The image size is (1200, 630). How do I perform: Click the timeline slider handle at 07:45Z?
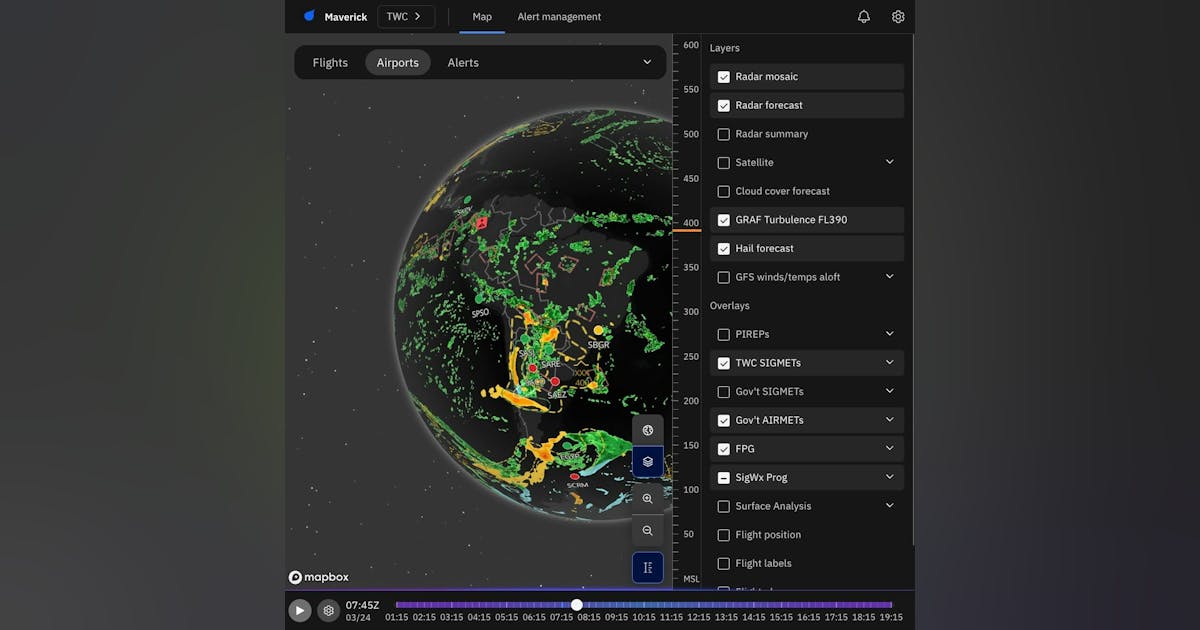click(577, 605)
